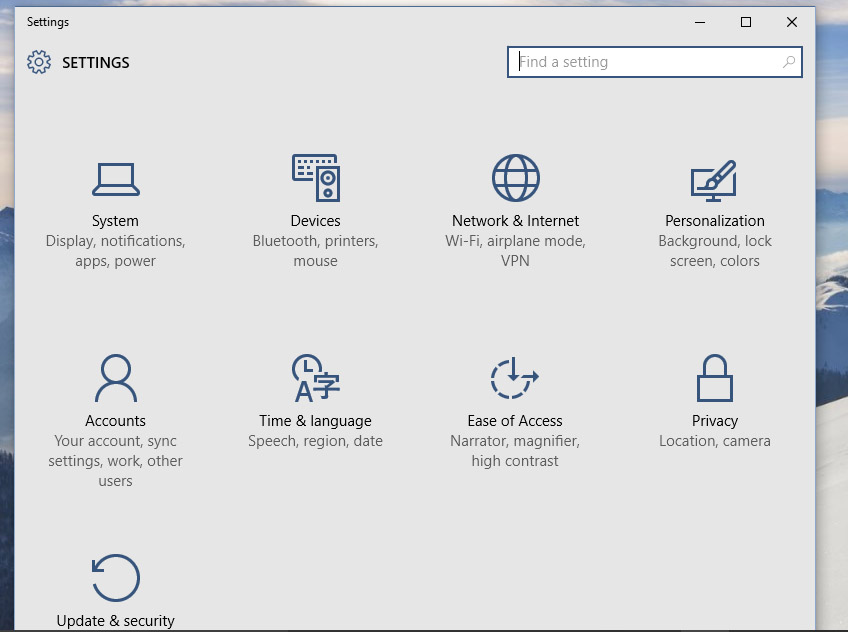848x632 pixels.
Task: Maximize the Settings window
Action: [746, 22]
